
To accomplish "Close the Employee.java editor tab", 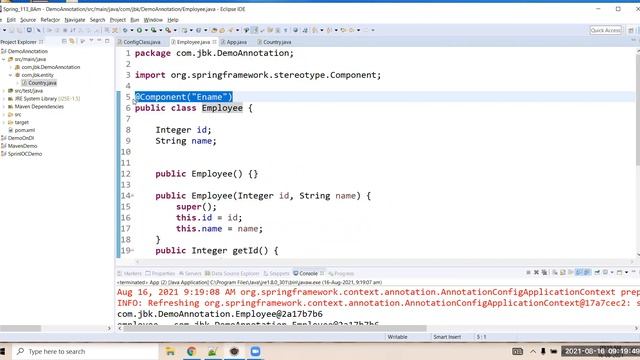I will pos(214,42).
